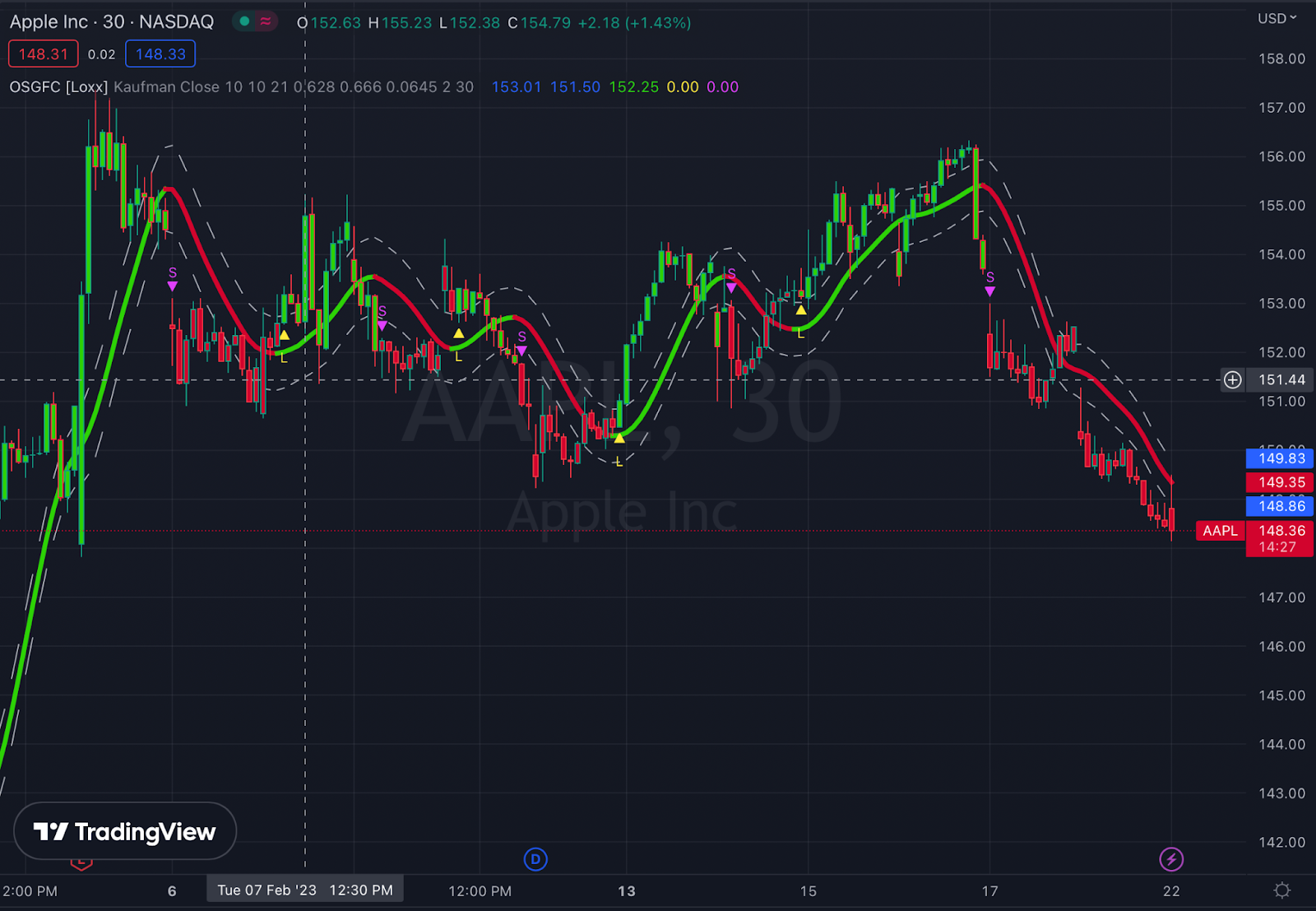Open chart settings via the gear icon
Screen dimensions: 1316x911
coord(1283,890)
